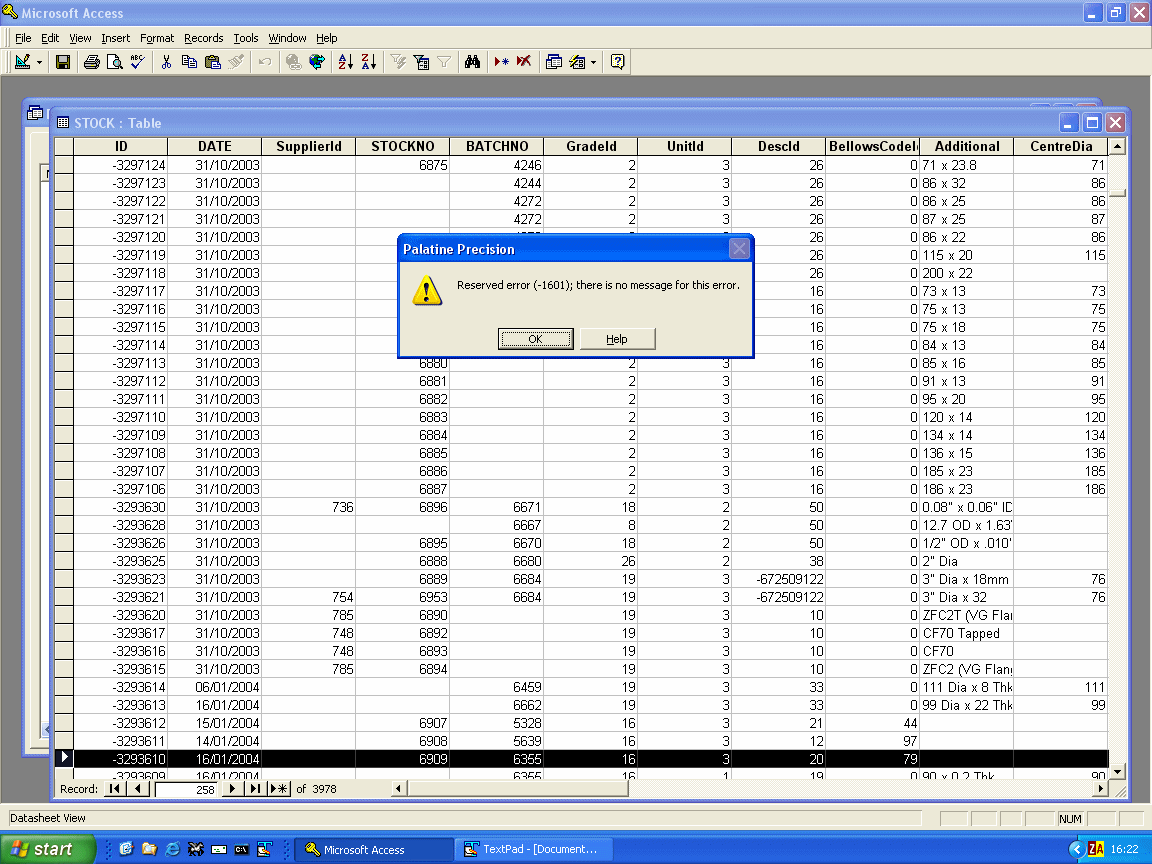Click the Office Assistant help icon

point(618,62)
